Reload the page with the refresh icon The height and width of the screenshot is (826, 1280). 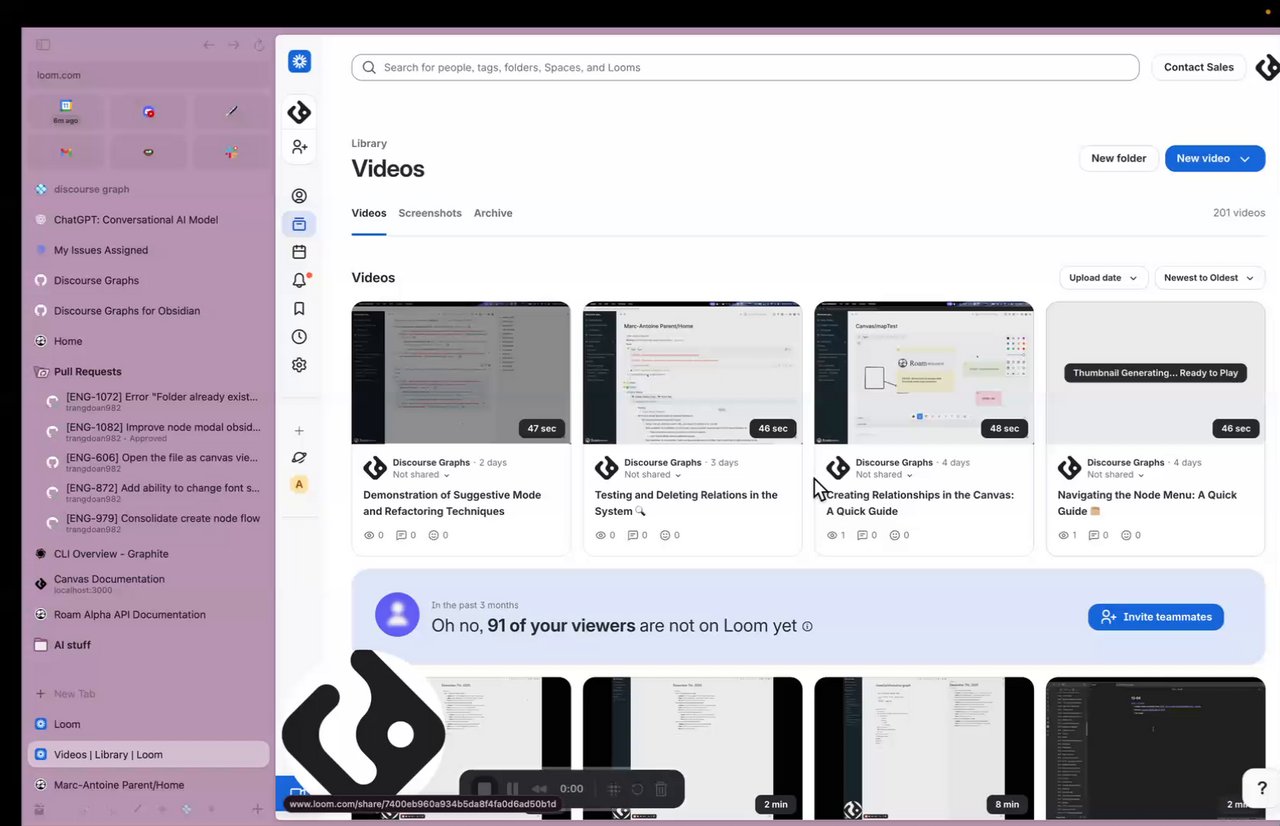coord(259,45)
